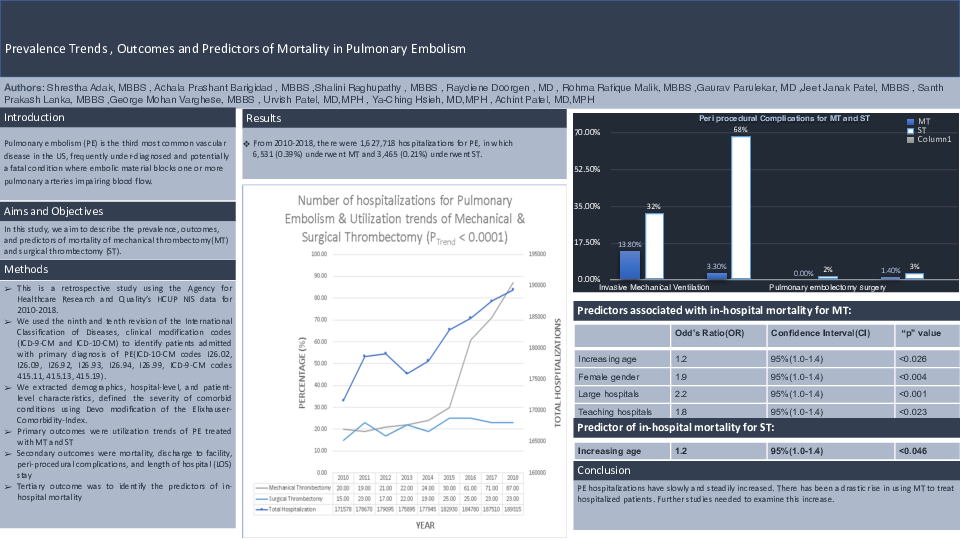Click the Teaching hospitals row label
The height and width of the screenshot is (540, 960).
pos(620,411)
